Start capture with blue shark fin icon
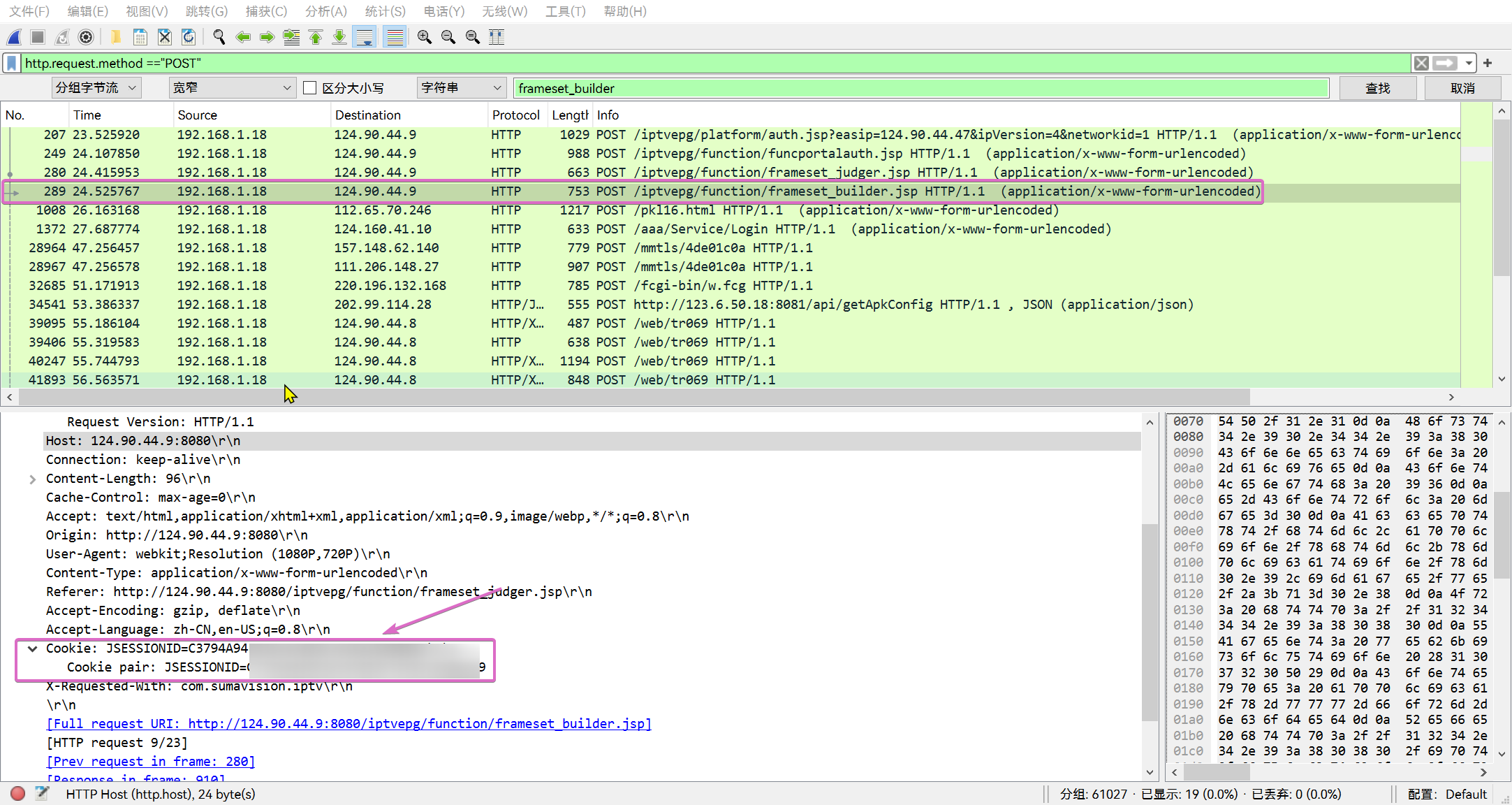The width and height of the screenshot is (1512, 805). pyautogui.click(x=14, y=37)
